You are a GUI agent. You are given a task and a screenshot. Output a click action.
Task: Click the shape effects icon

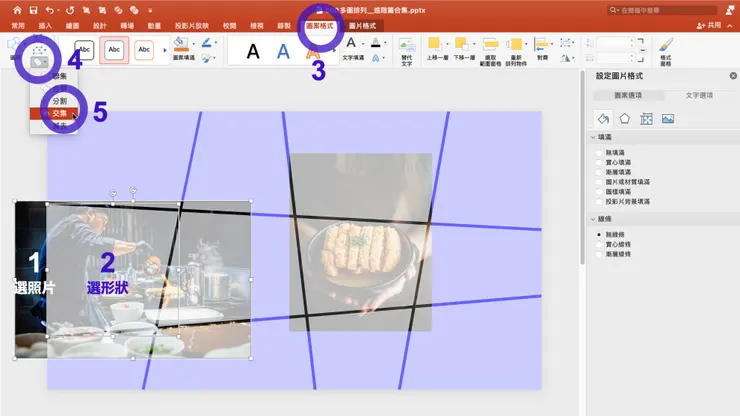(x=206, y=58)
